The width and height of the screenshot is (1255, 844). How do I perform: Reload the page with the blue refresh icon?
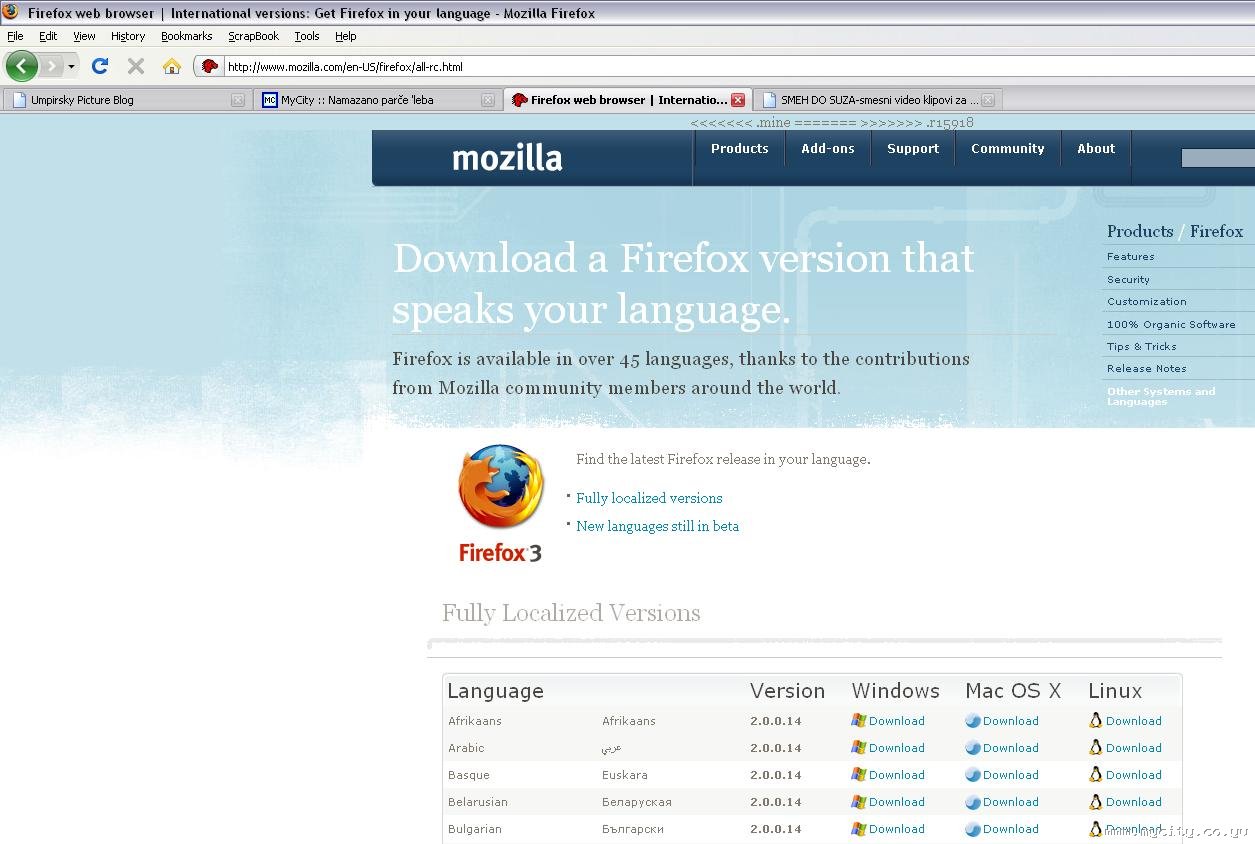[100, 66]
